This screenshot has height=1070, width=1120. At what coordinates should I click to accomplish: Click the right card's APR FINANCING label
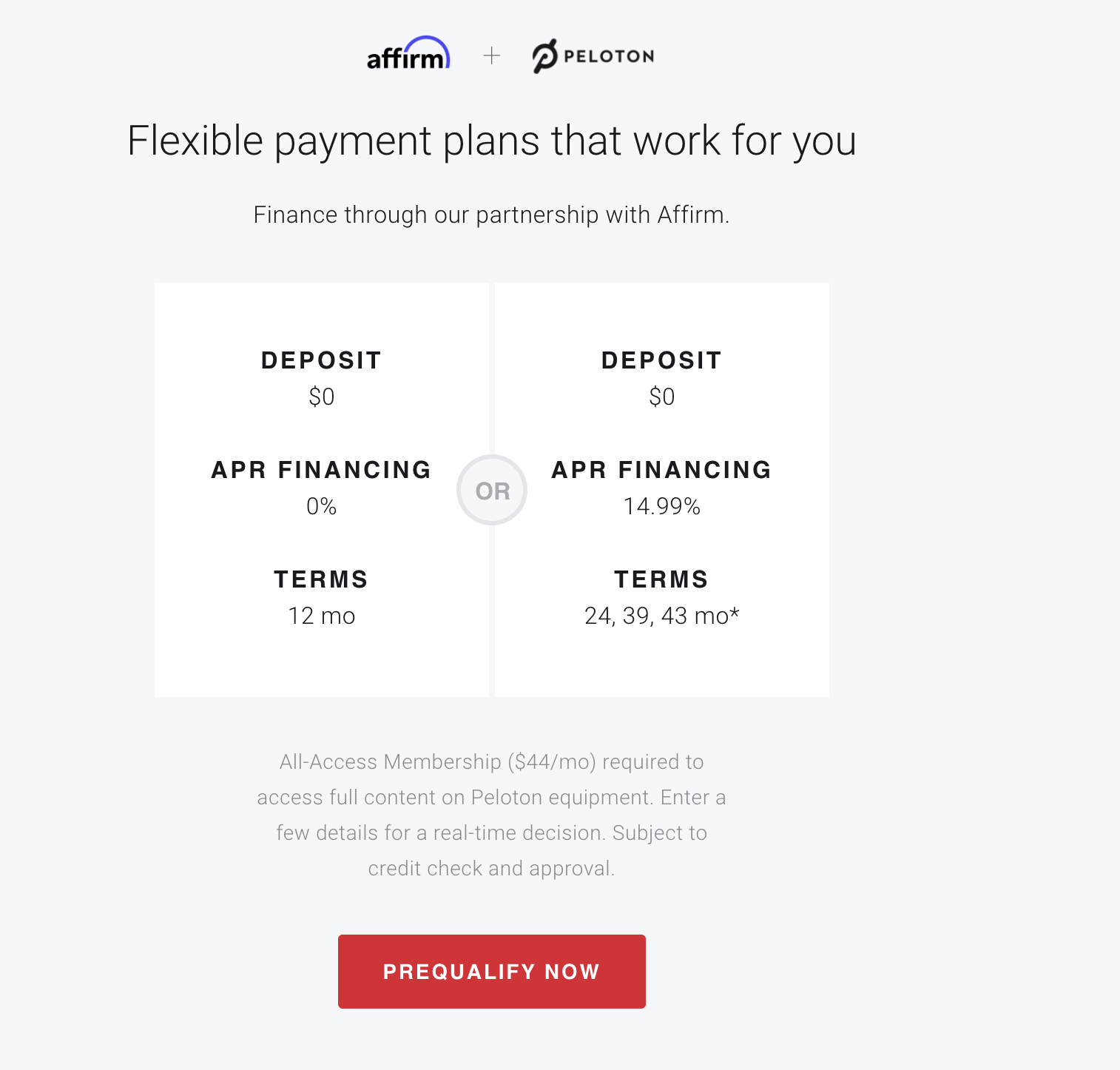[662, 470]
